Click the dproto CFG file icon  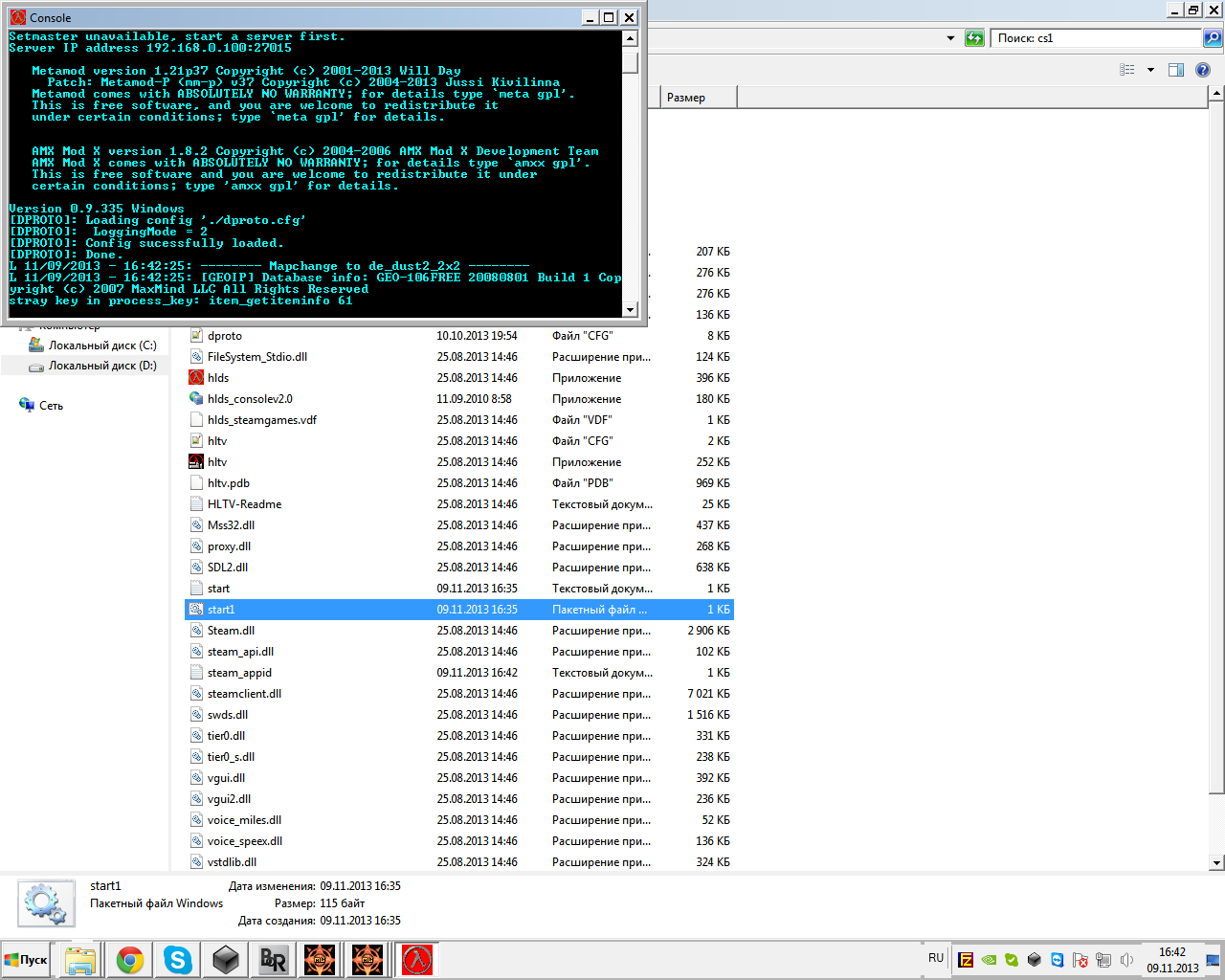196,336
